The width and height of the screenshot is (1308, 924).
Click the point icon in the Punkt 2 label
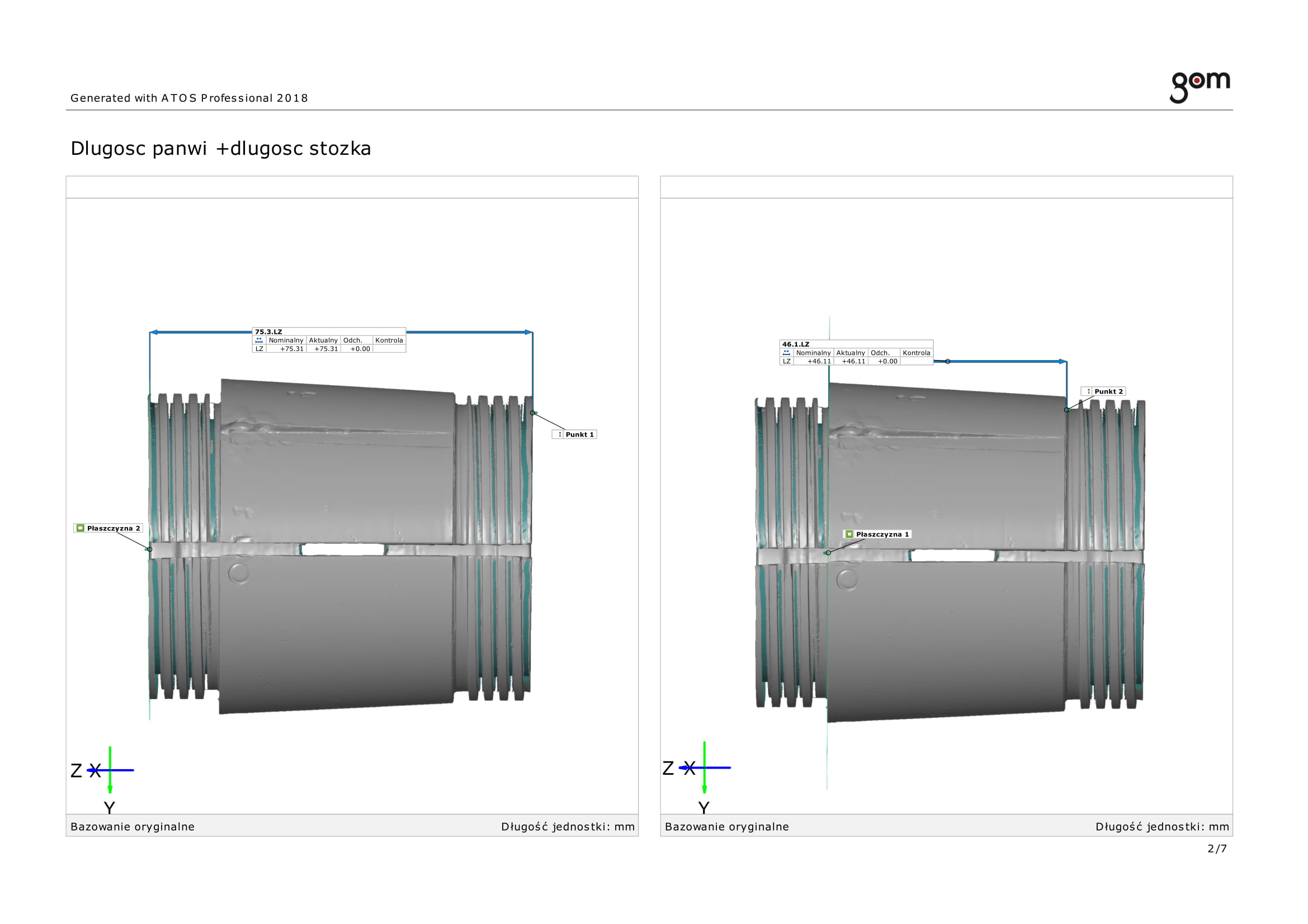click(1088, 391)
